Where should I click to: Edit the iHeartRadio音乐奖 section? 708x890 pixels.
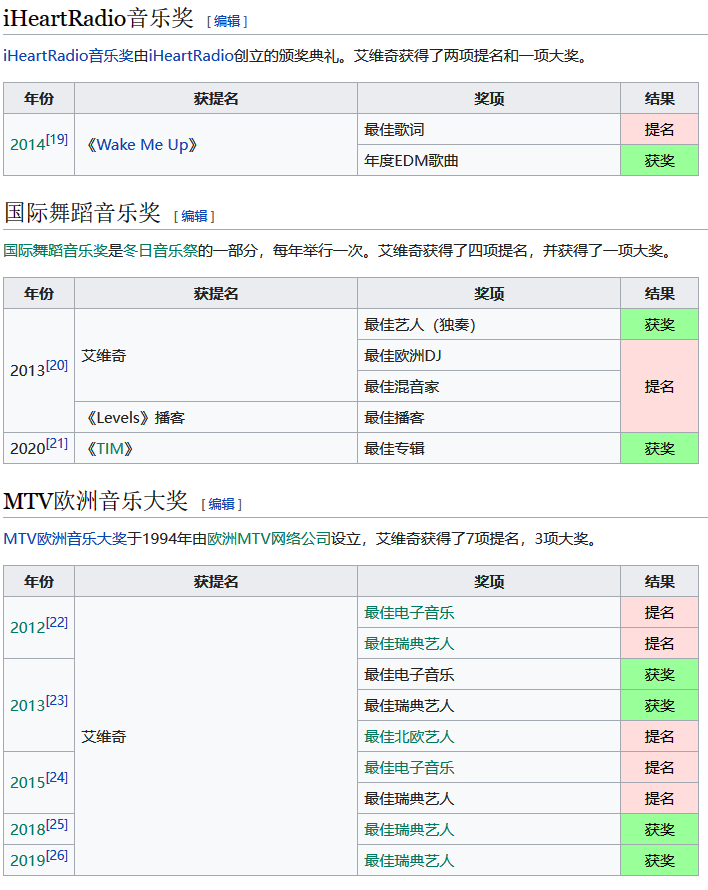tap(227, 22)
